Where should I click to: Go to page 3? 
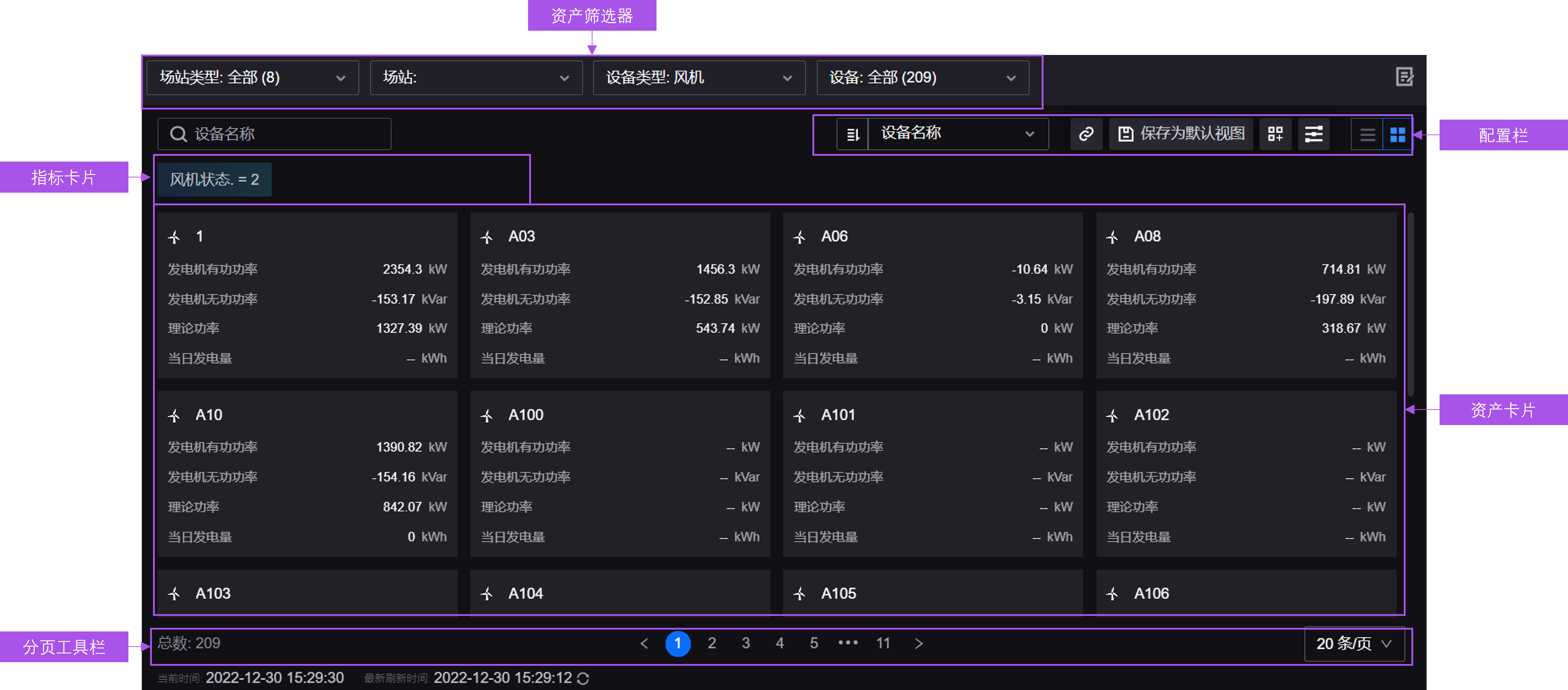745,643
